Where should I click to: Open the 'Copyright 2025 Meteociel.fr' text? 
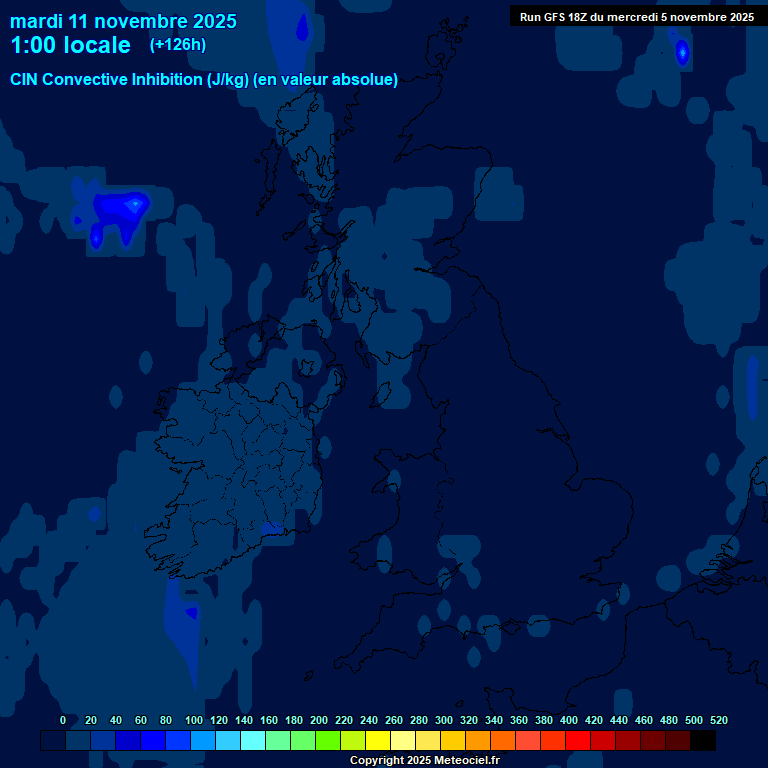tap(424, 761)
